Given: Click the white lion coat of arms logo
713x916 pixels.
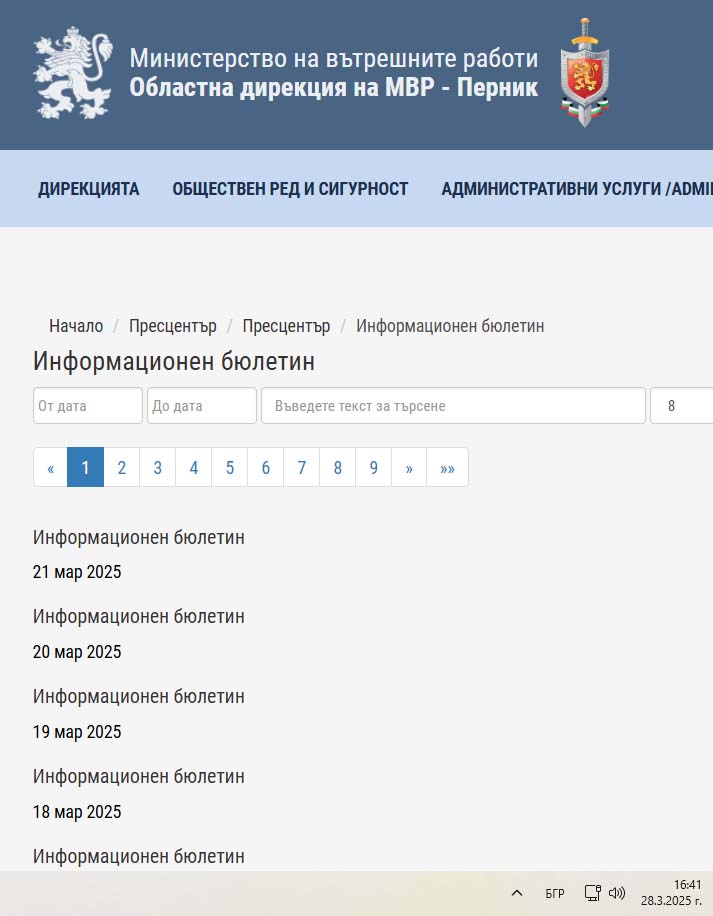Looking at the screenshot, I should tap(72, 73).
